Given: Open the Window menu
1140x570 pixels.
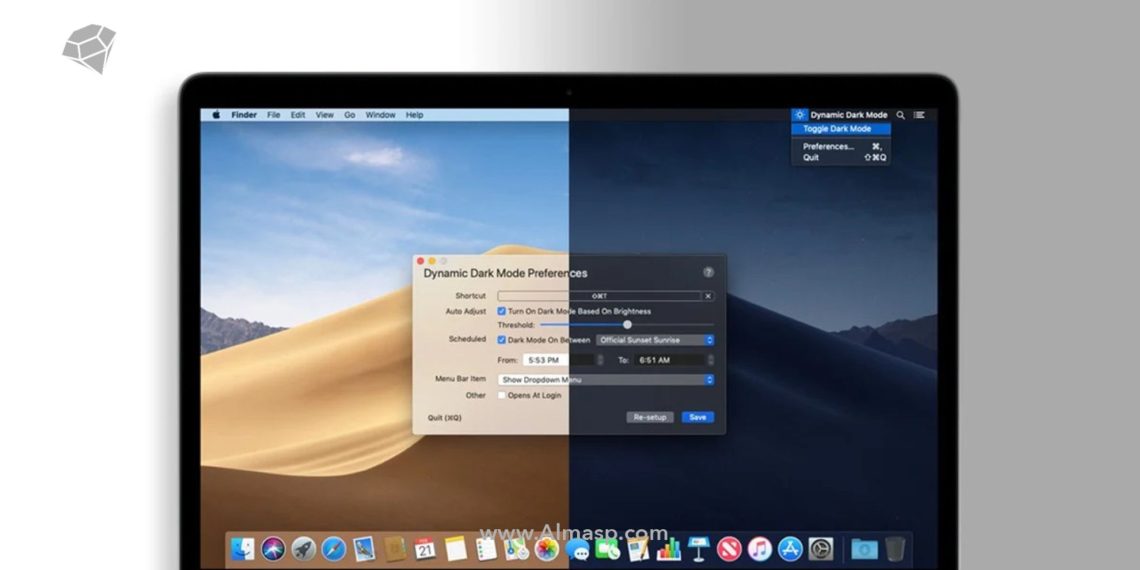Looking at the screenshot, I should tap(380, 115).
